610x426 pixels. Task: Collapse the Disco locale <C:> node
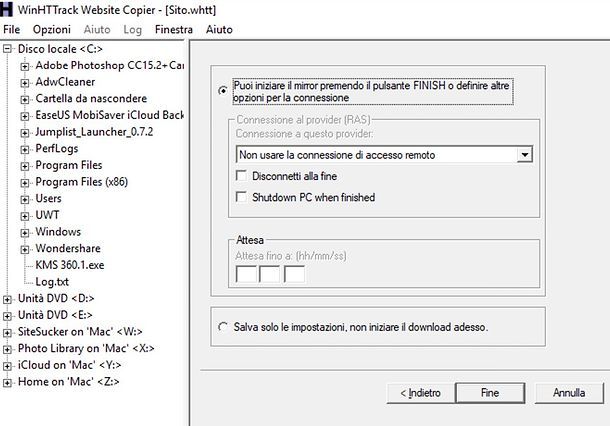pos(7,49)
